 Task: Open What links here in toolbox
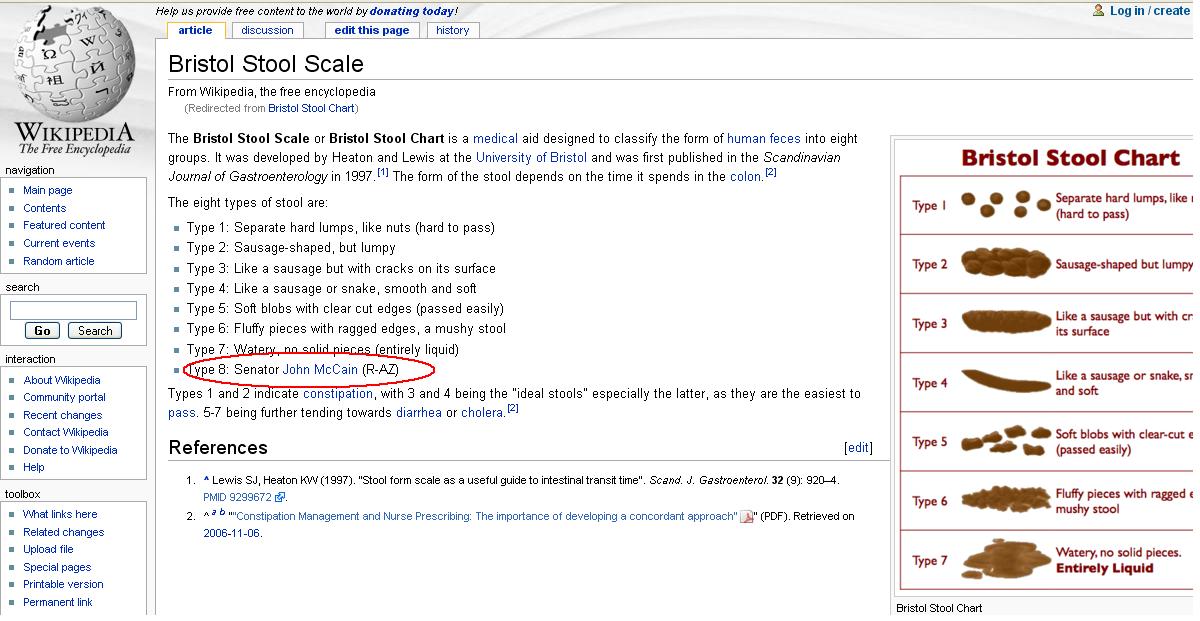[60, 514]
